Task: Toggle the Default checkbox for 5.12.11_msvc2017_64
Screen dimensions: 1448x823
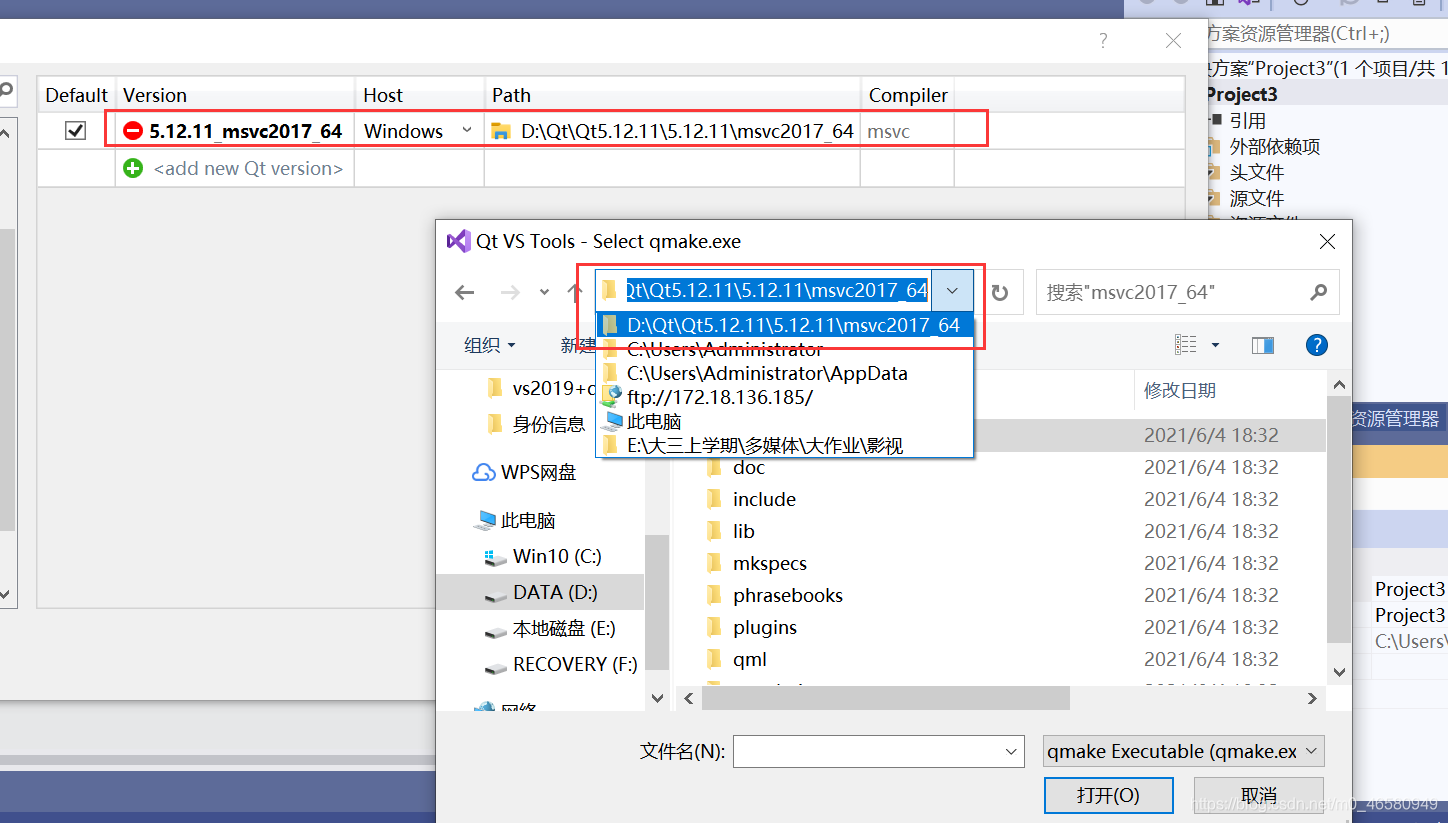Action: coord(76,131)
